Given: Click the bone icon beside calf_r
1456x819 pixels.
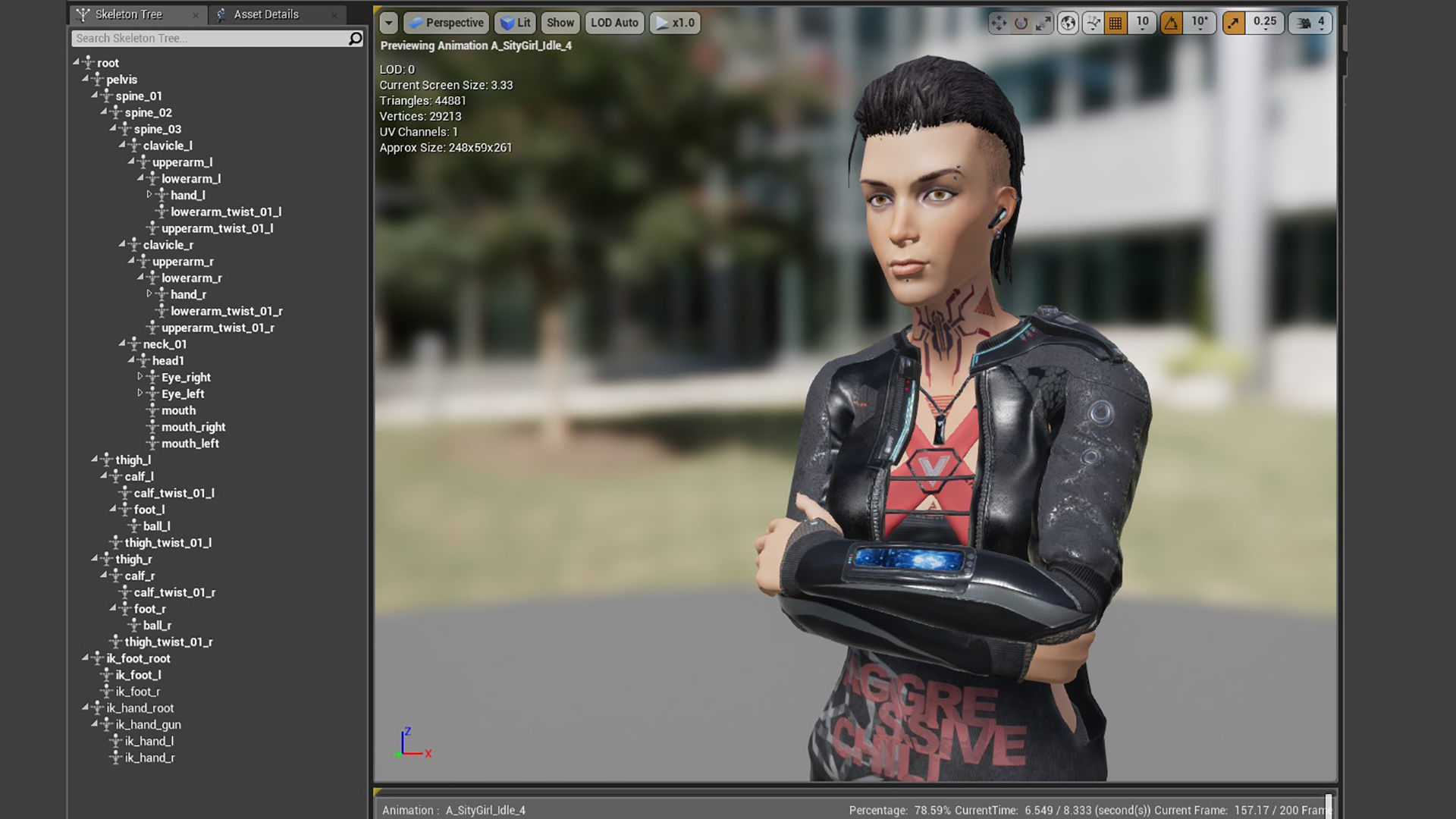Looking at the screenshot, I should 116,576.
